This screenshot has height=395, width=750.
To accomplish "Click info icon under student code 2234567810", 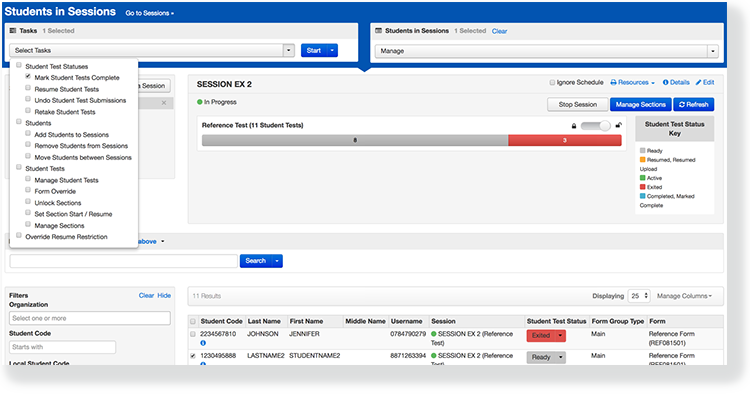I will (203, 343).
